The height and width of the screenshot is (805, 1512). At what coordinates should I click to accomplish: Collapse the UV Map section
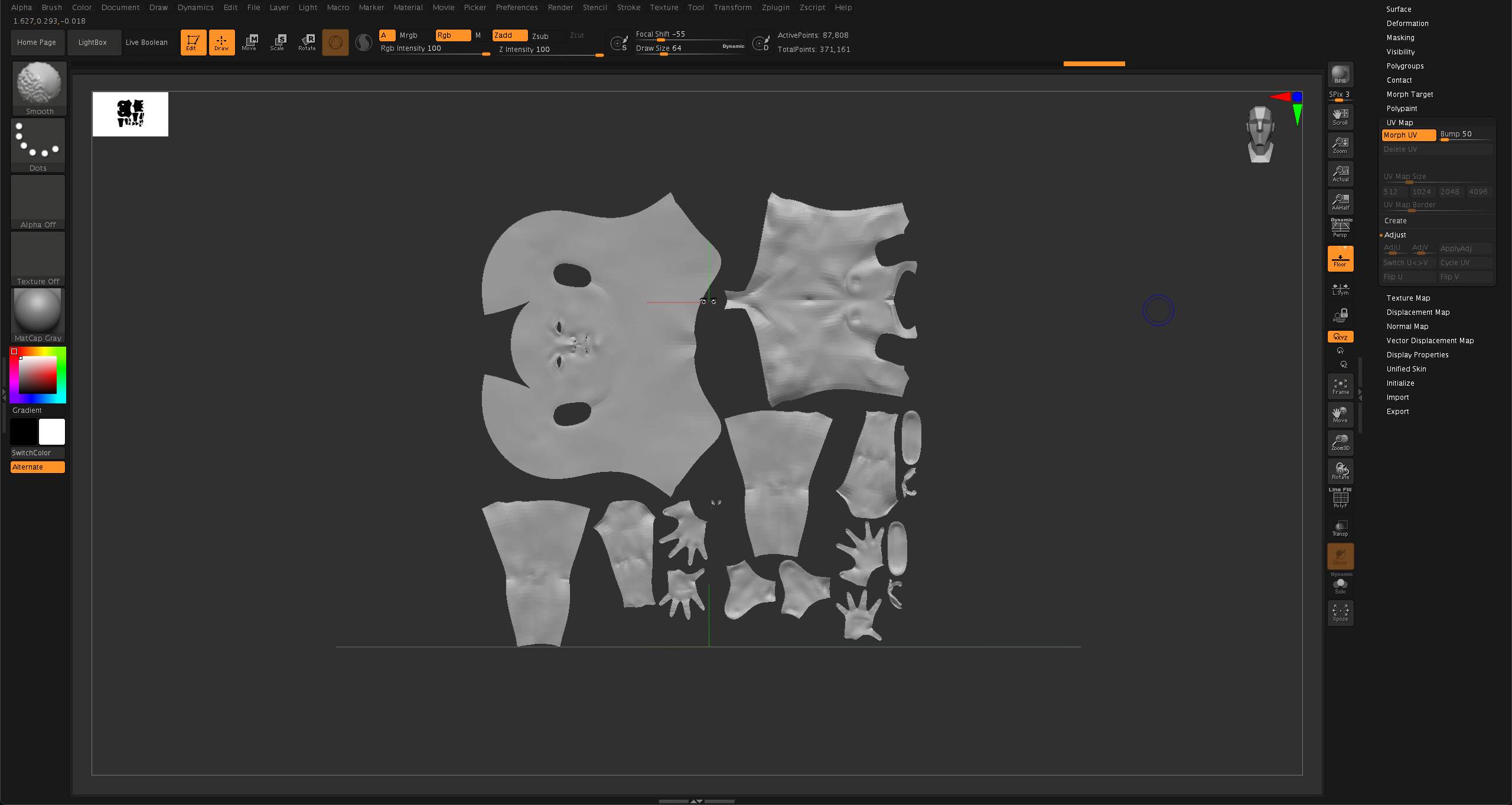(x=1400, y=123)
